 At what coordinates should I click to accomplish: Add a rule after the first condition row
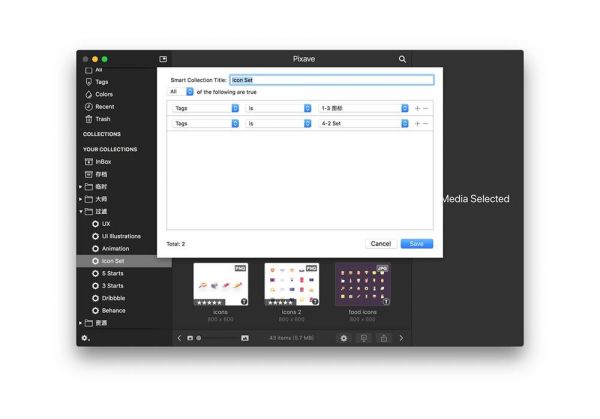pos(417,108)
